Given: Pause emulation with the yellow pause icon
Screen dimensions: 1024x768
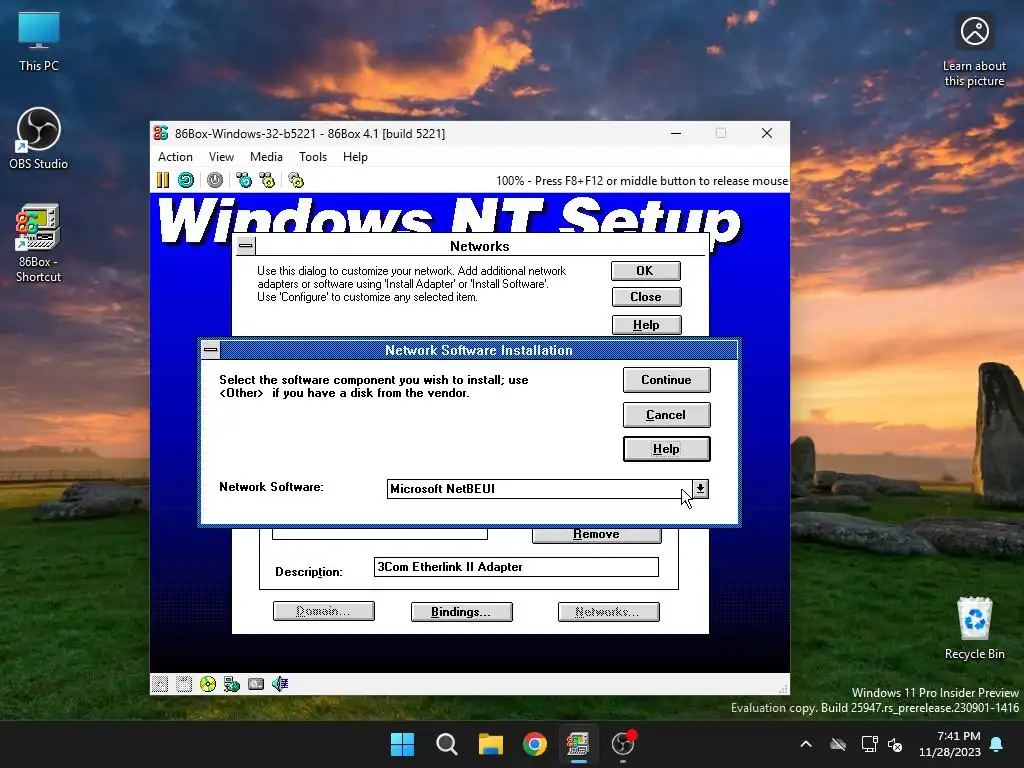Looking at the screenshot, I should pyautogui.click(x=163, y=180).
